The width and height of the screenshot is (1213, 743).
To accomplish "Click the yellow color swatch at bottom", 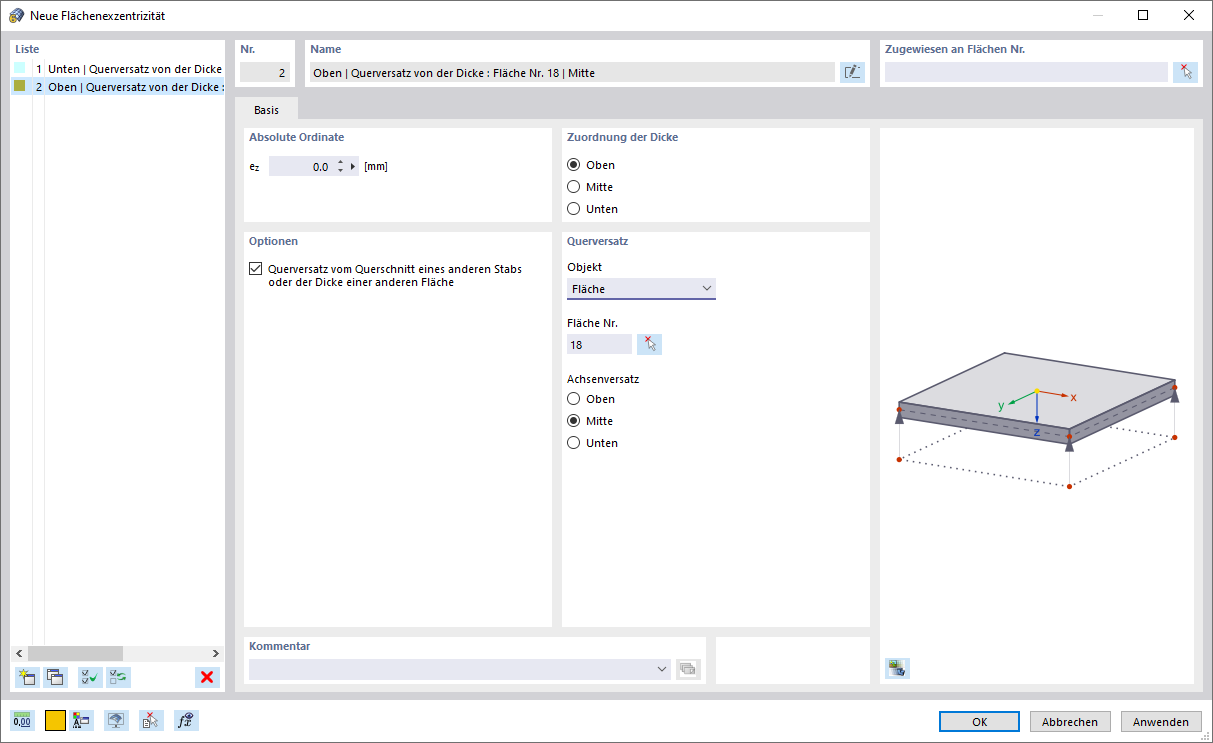I will click(55, 720).
